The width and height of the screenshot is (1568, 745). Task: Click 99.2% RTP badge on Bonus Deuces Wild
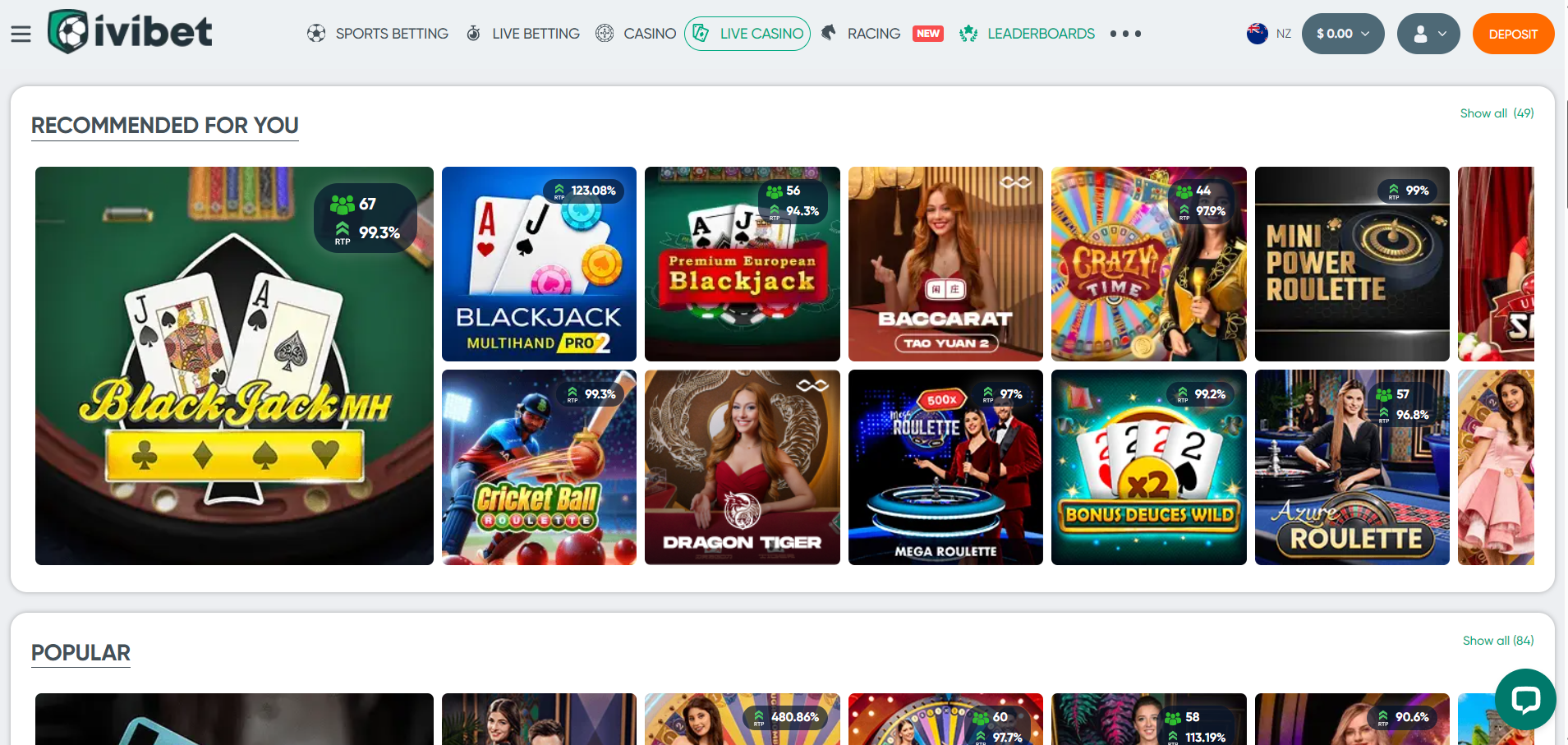click(1200, 395)
